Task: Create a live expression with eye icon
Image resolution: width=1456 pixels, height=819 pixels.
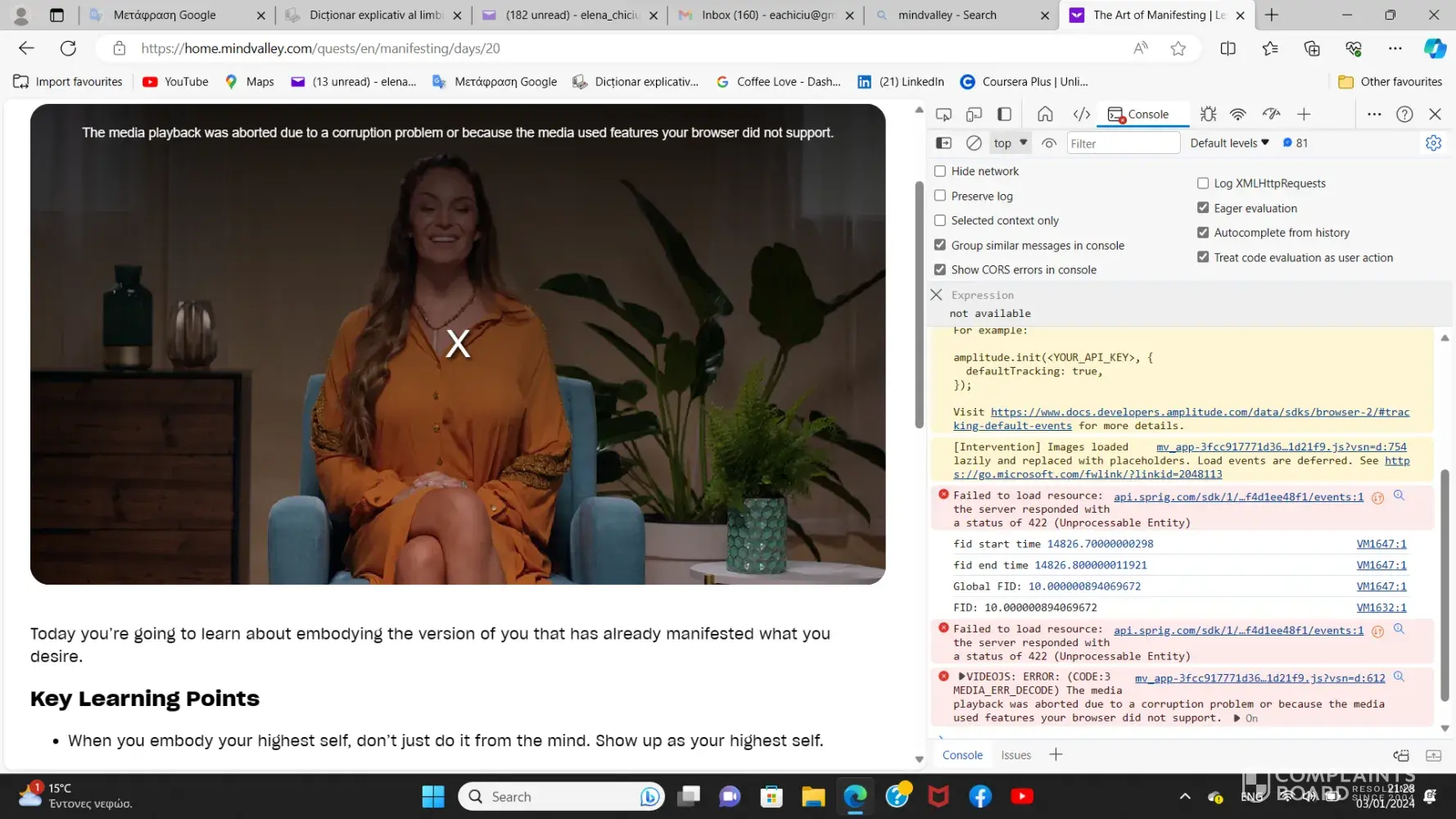Action: [x=1049, y=143]
